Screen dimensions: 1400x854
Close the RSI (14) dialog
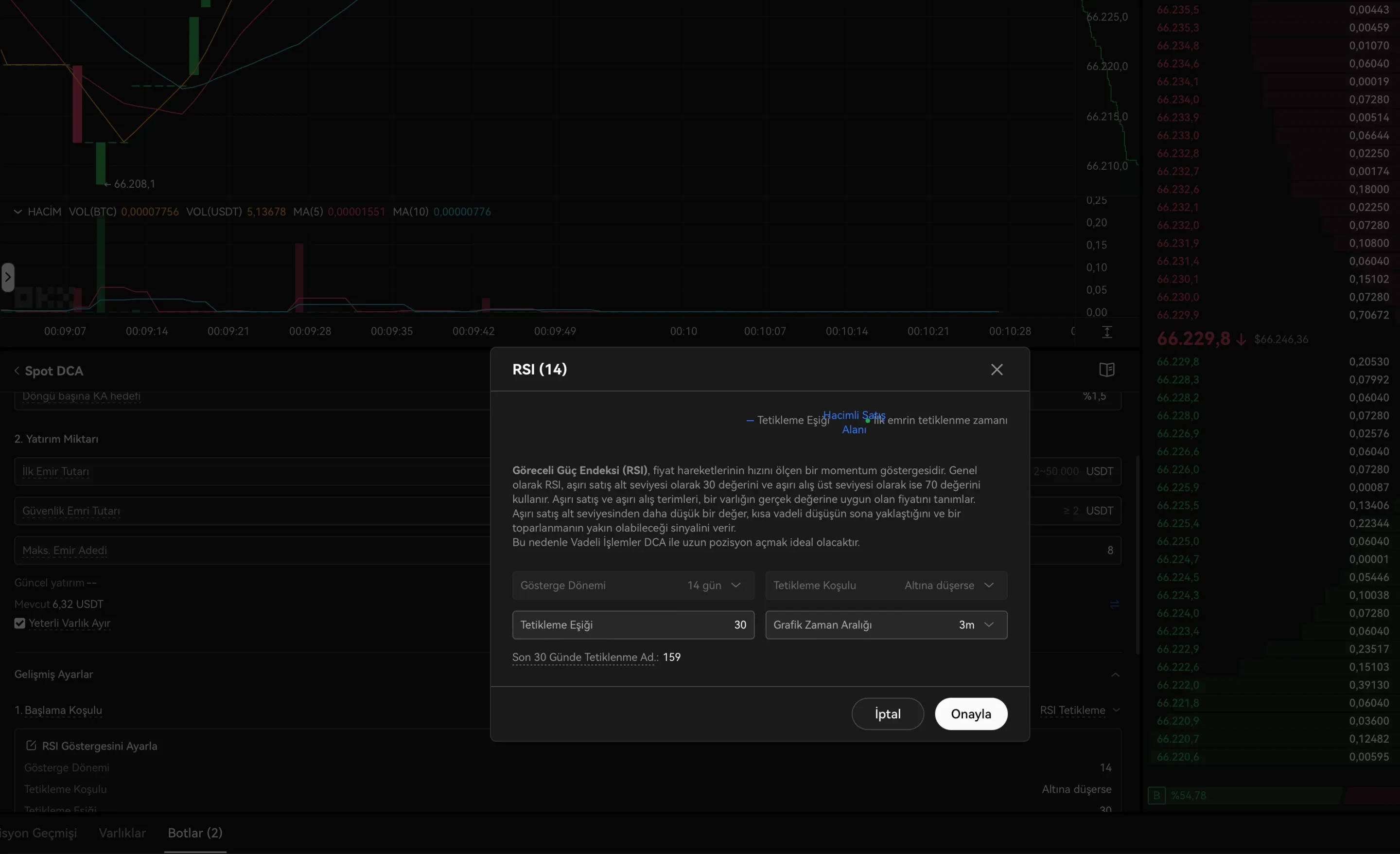[997, 370]
